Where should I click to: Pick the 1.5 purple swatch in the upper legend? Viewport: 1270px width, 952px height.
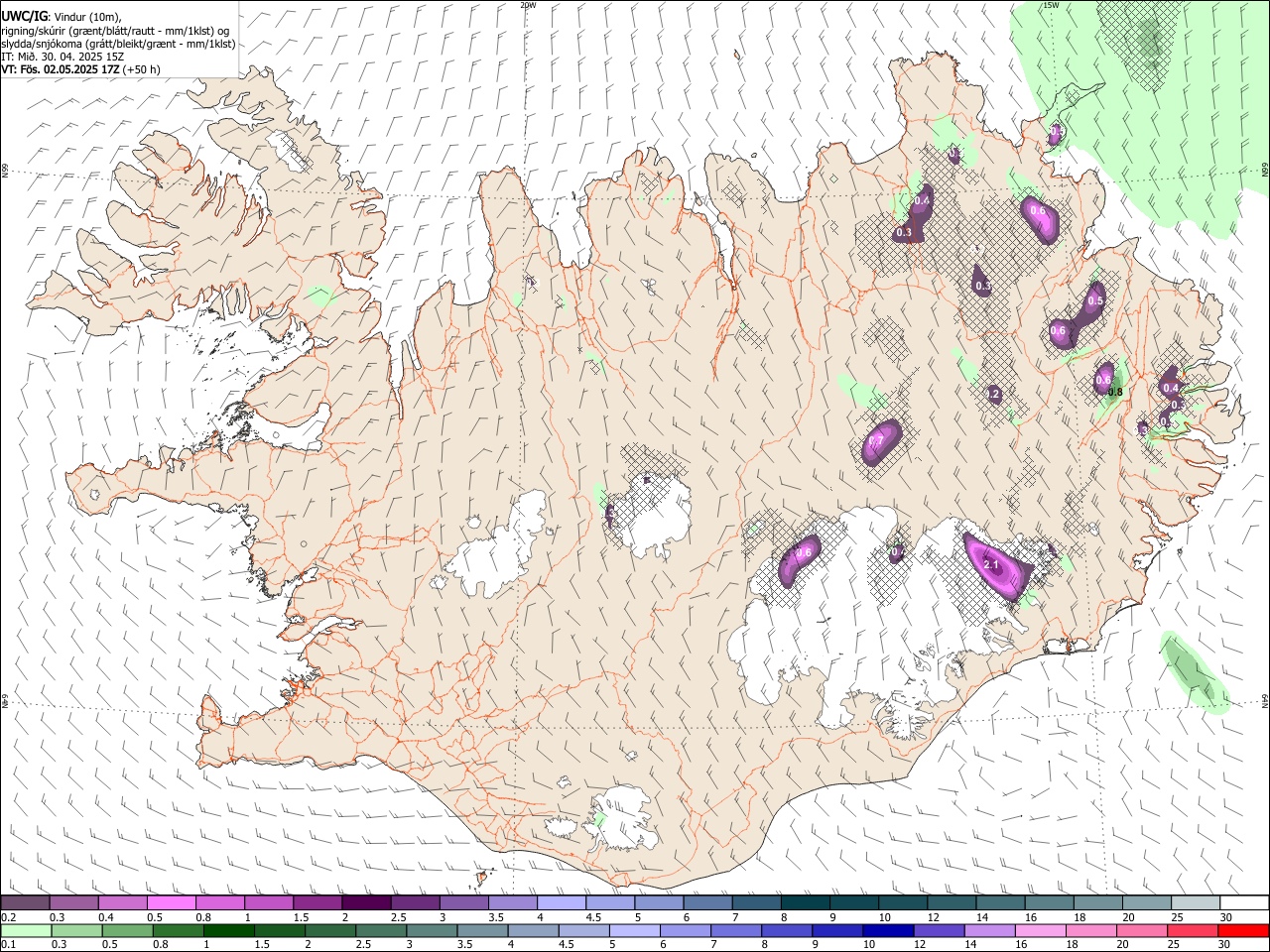317,903
